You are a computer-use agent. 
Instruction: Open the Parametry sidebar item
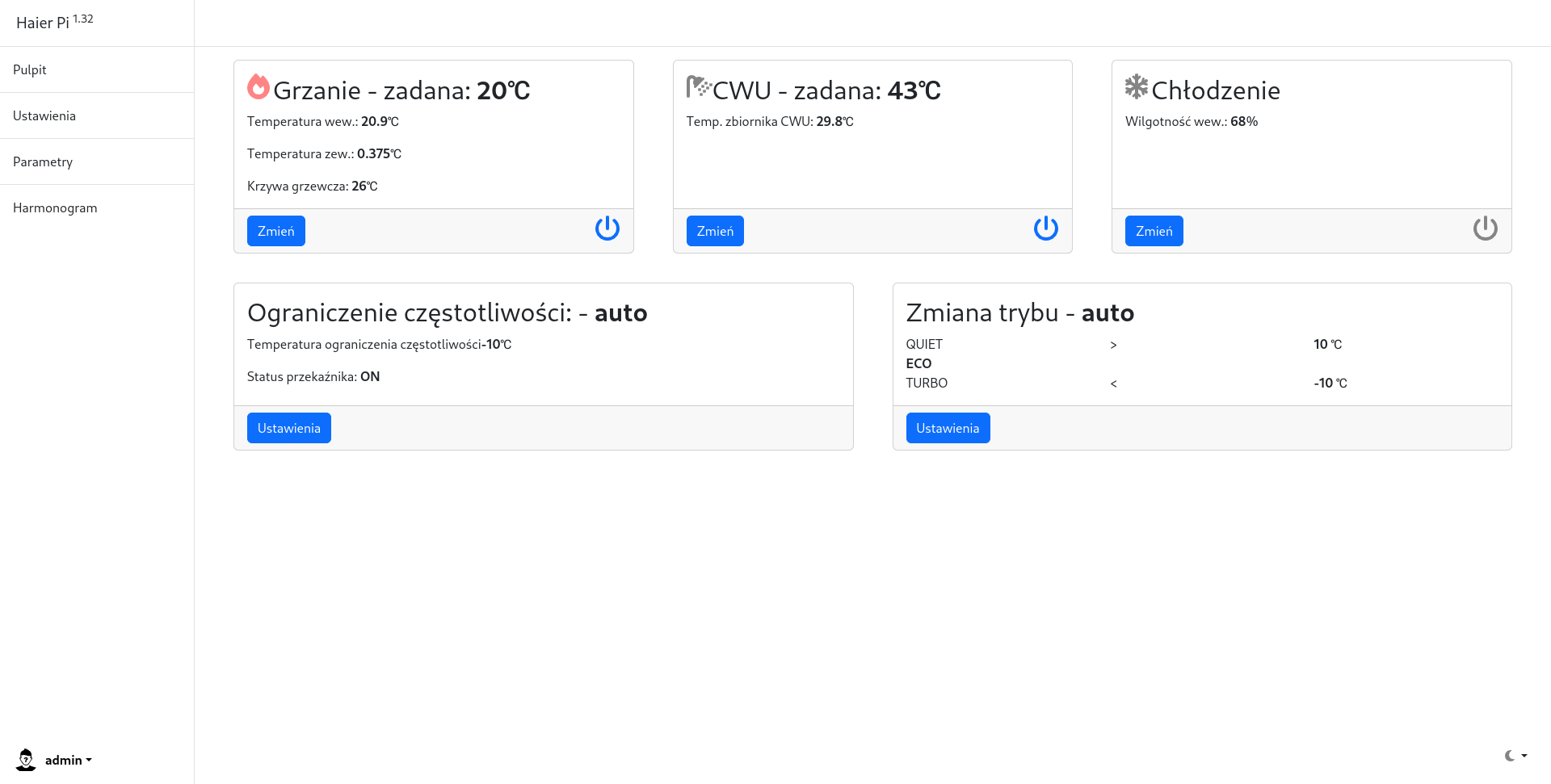click(x=43, y=161)
